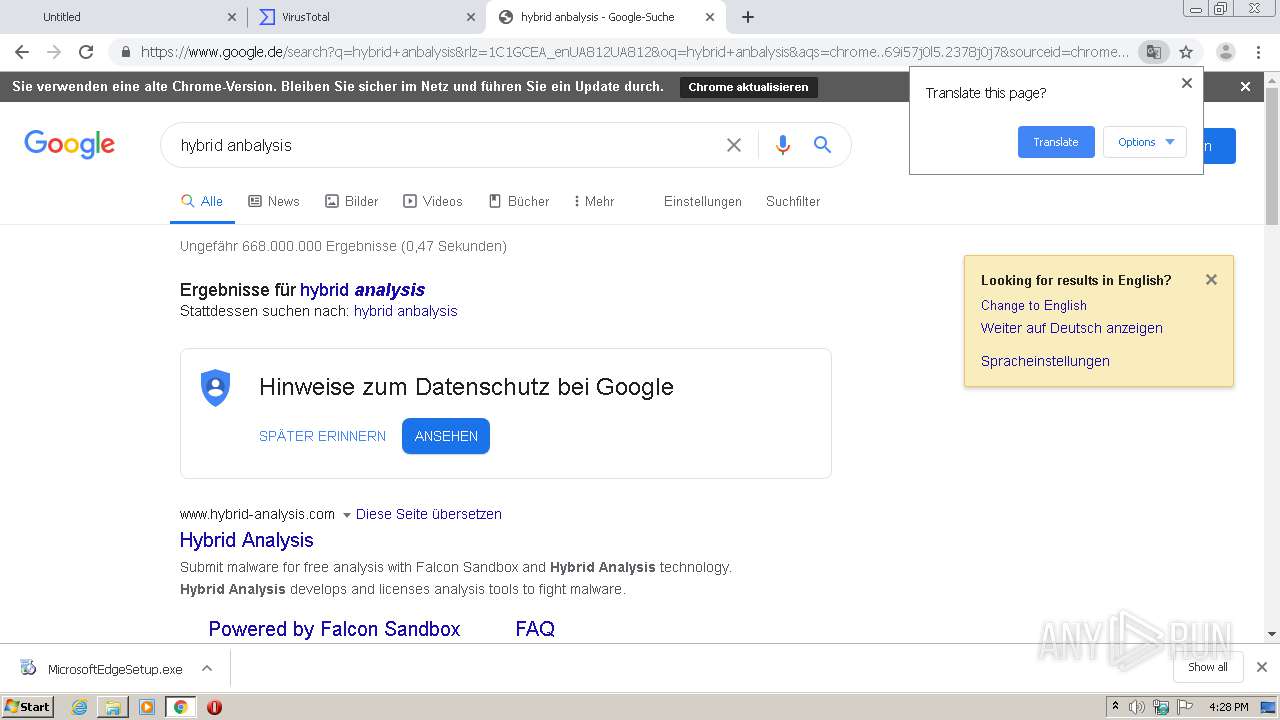Click Chrome icon in taskbar

tap(181, 707)
